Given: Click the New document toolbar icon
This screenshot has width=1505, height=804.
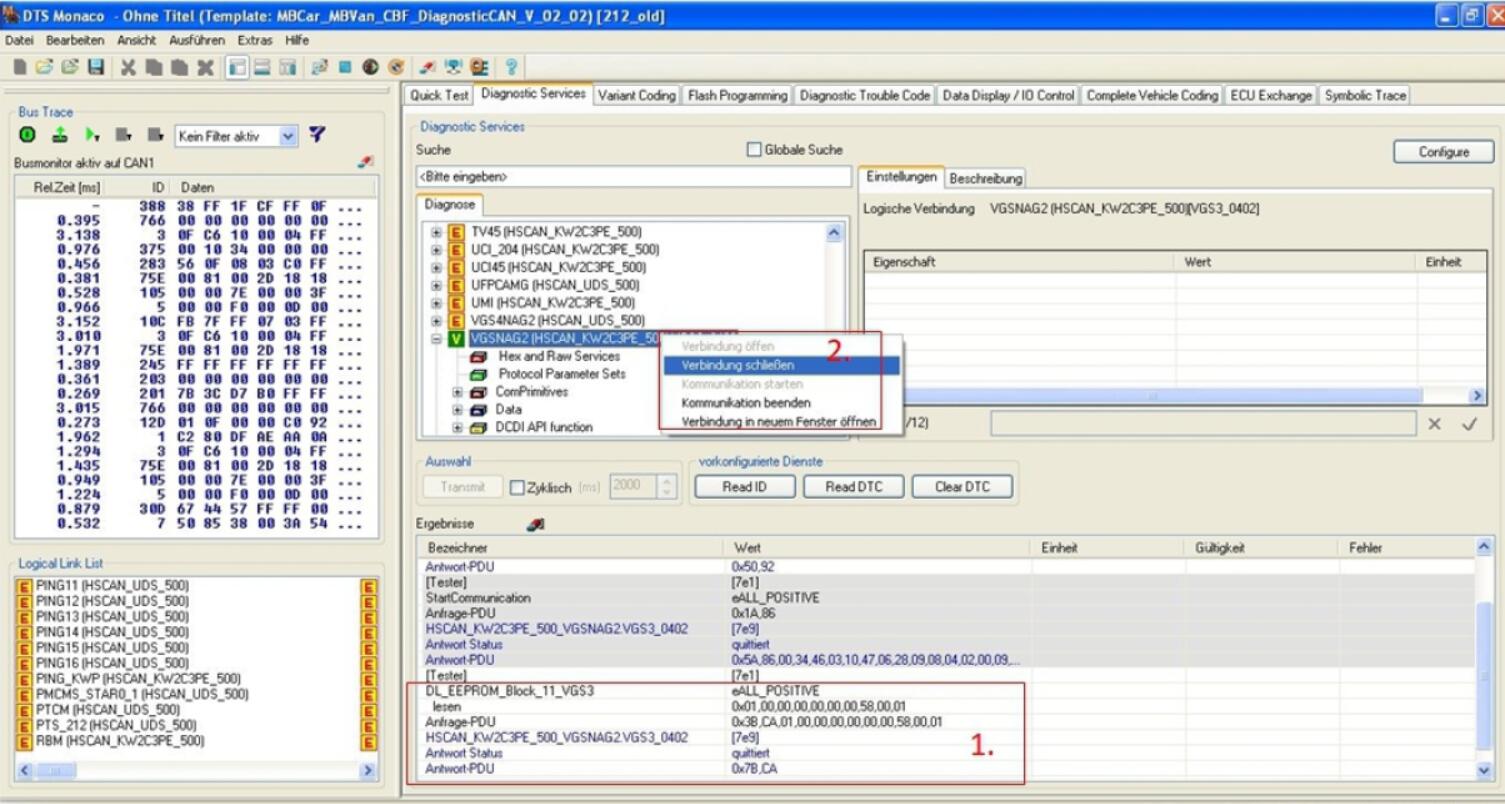Looking at the screenshot, I should (x=18, y=66).
